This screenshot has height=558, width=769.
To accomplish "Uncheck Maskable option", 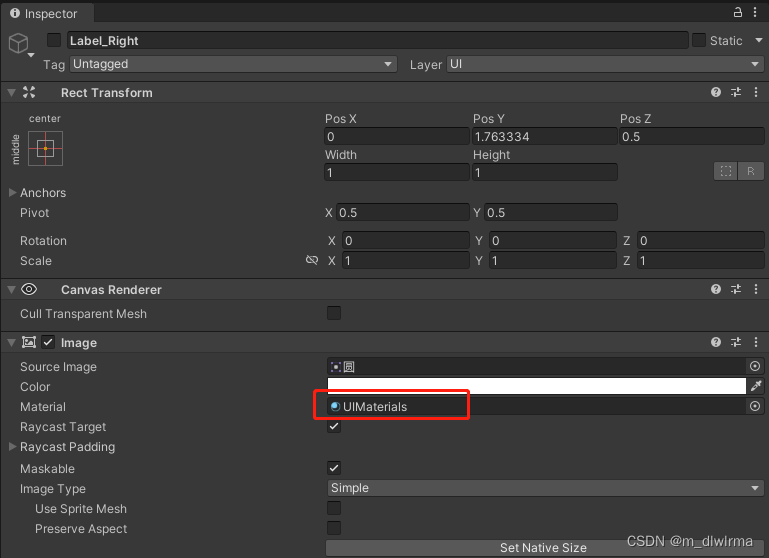I will 334,468.
